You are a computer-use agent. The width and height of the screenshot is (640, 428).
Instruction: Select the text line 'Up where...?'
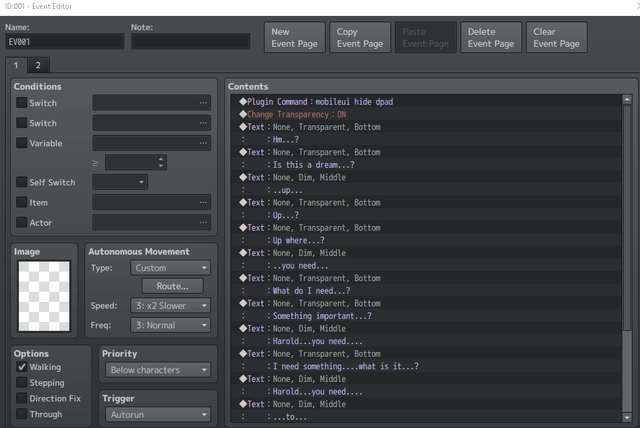(x=426, y=240)
